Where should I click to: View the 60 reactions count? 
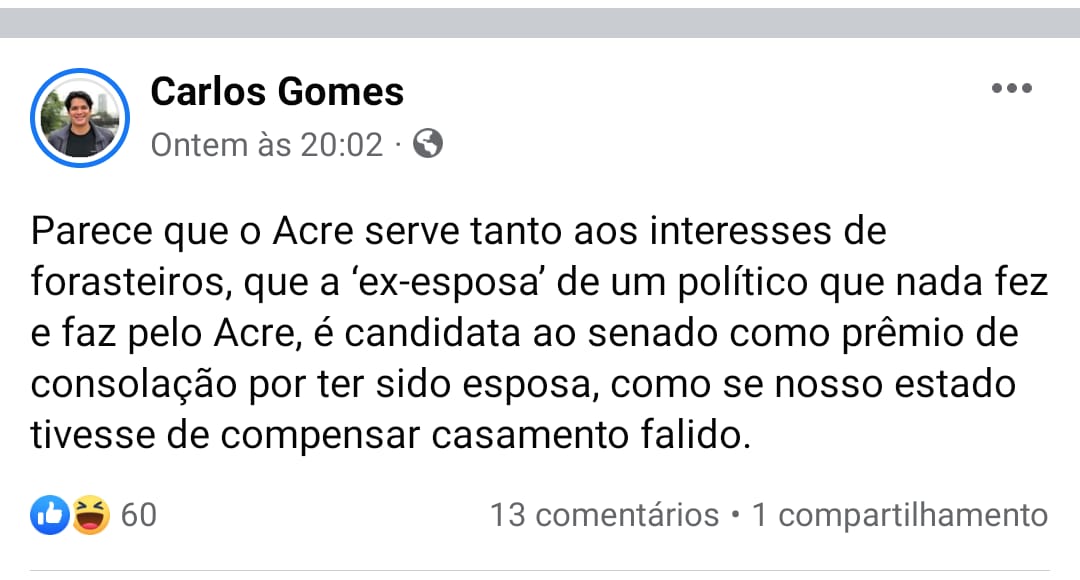[139, 516]
